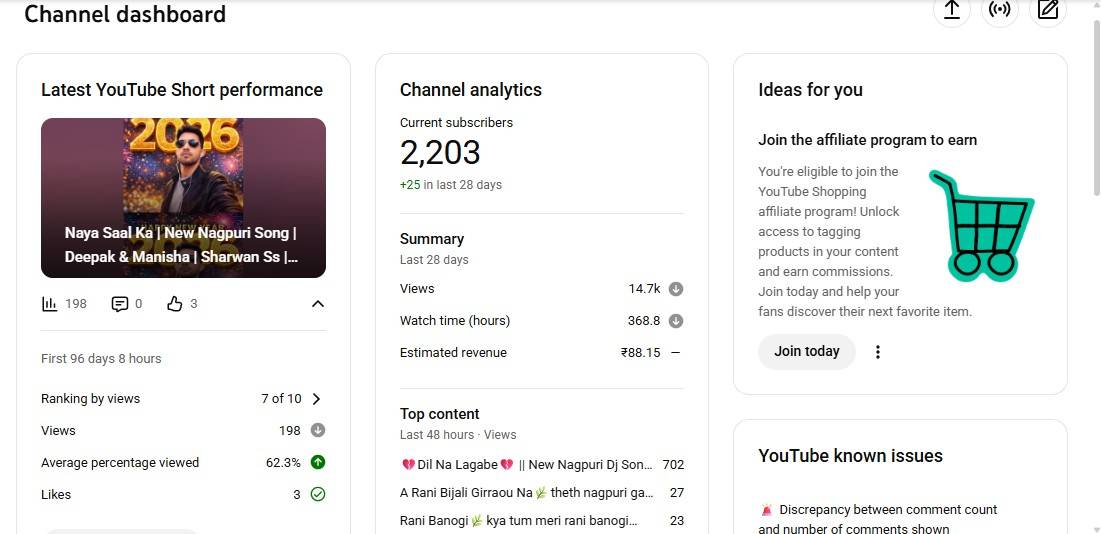Click the vertical scrollbar on the right
1101x534 pixels.
[1095, 100]
